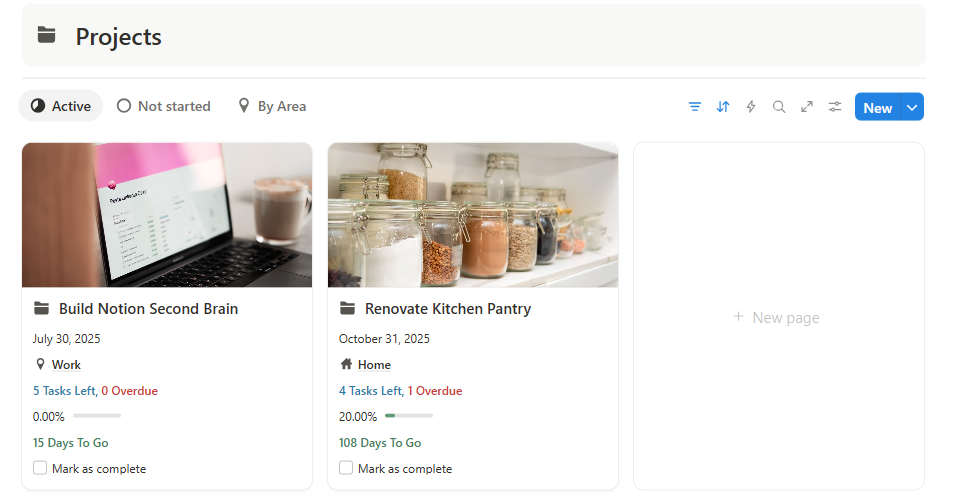954x503 pixels.
Task: Open the Build Notion Second Brain title
Action: [148, 309]
